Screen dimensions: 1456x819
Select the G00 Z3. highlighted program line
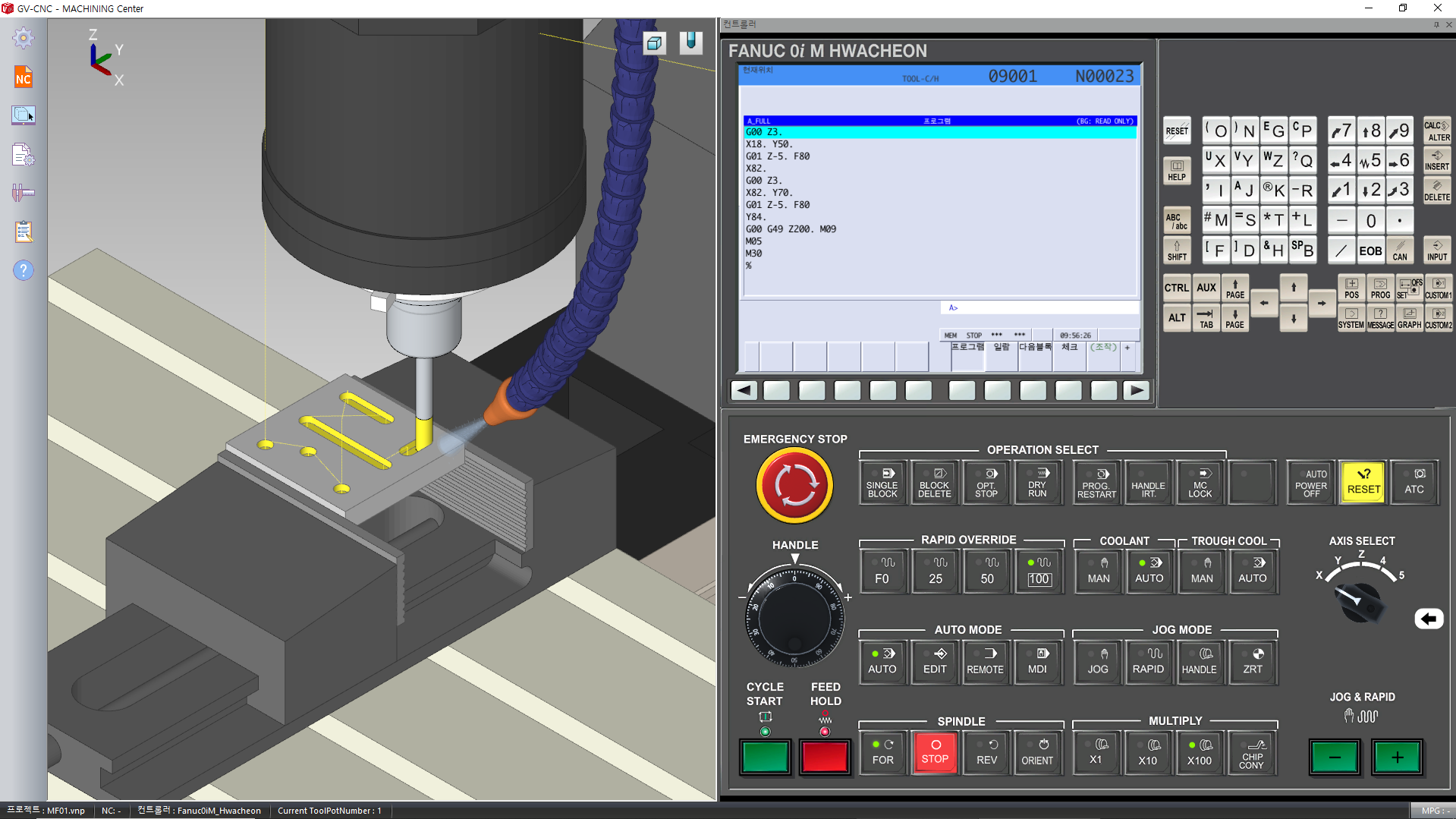940,132
